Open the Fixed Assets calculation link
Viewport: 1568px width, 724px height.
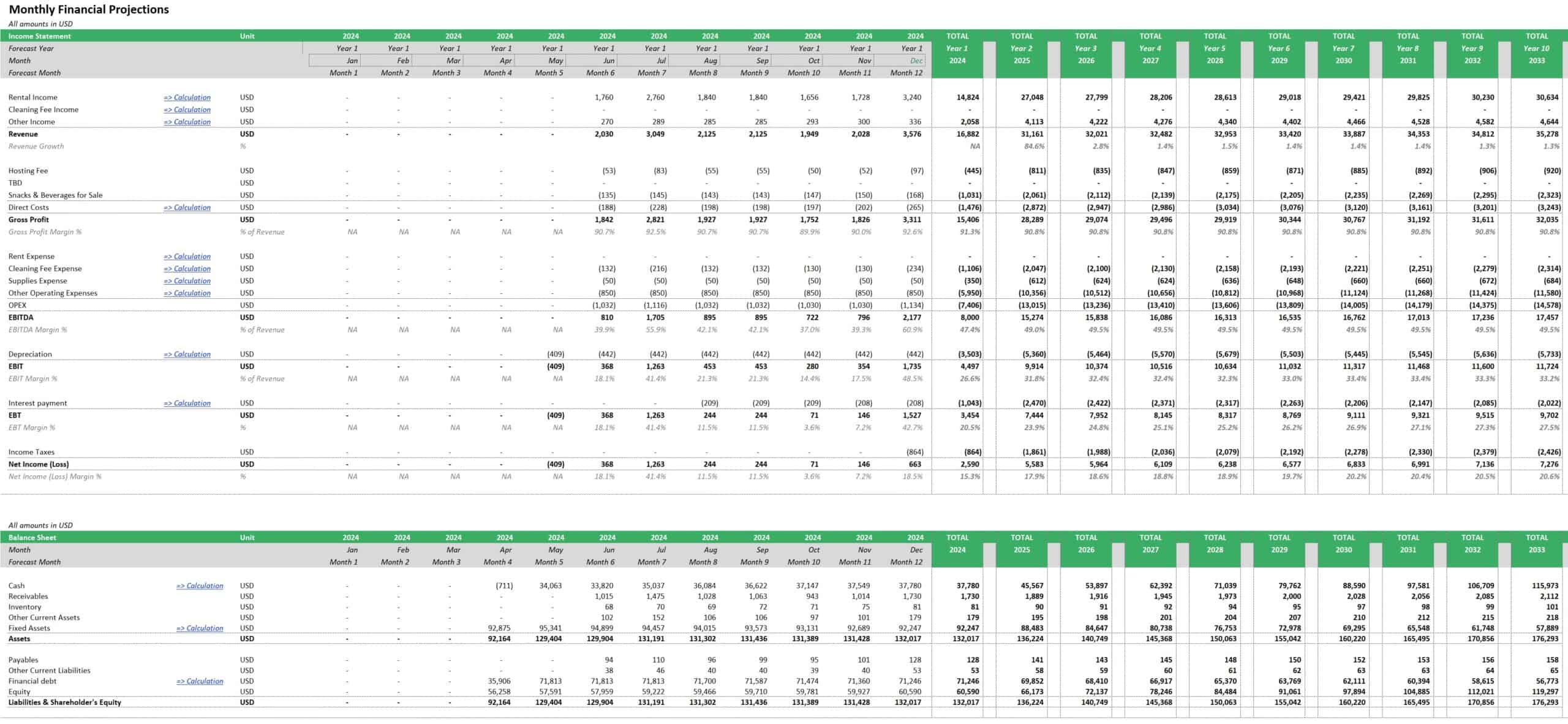pyautogui.click(x=200, y=628)
